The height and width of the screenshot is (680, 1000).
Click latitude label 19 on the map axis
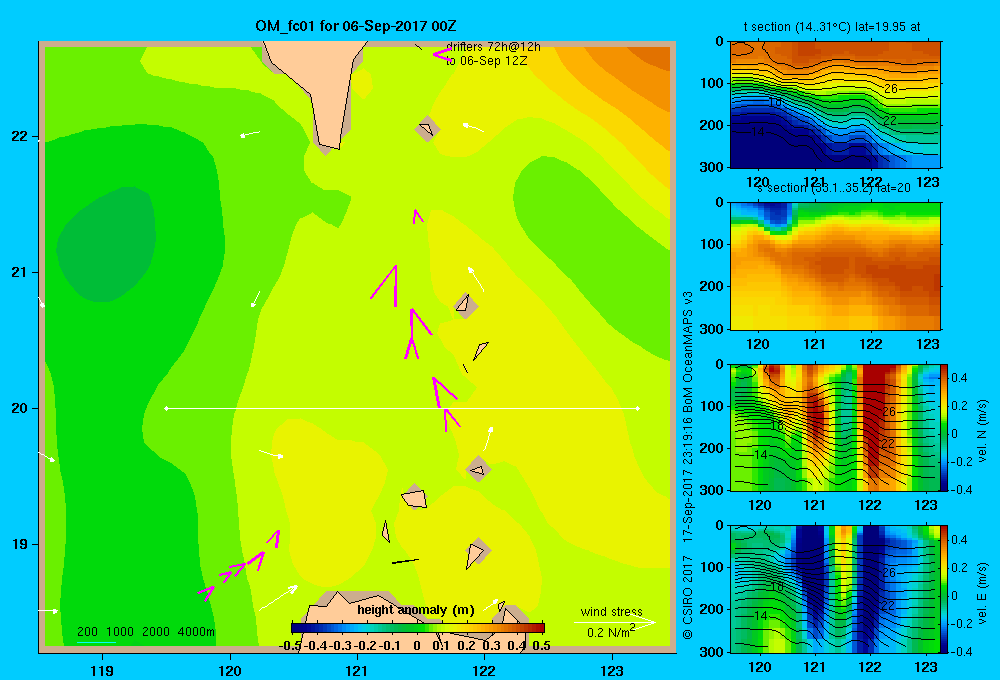[20, 544]
